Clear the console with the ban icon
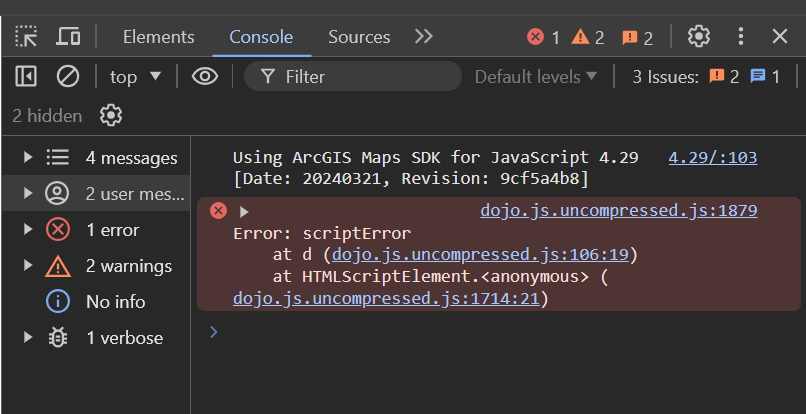 [68, 76]
